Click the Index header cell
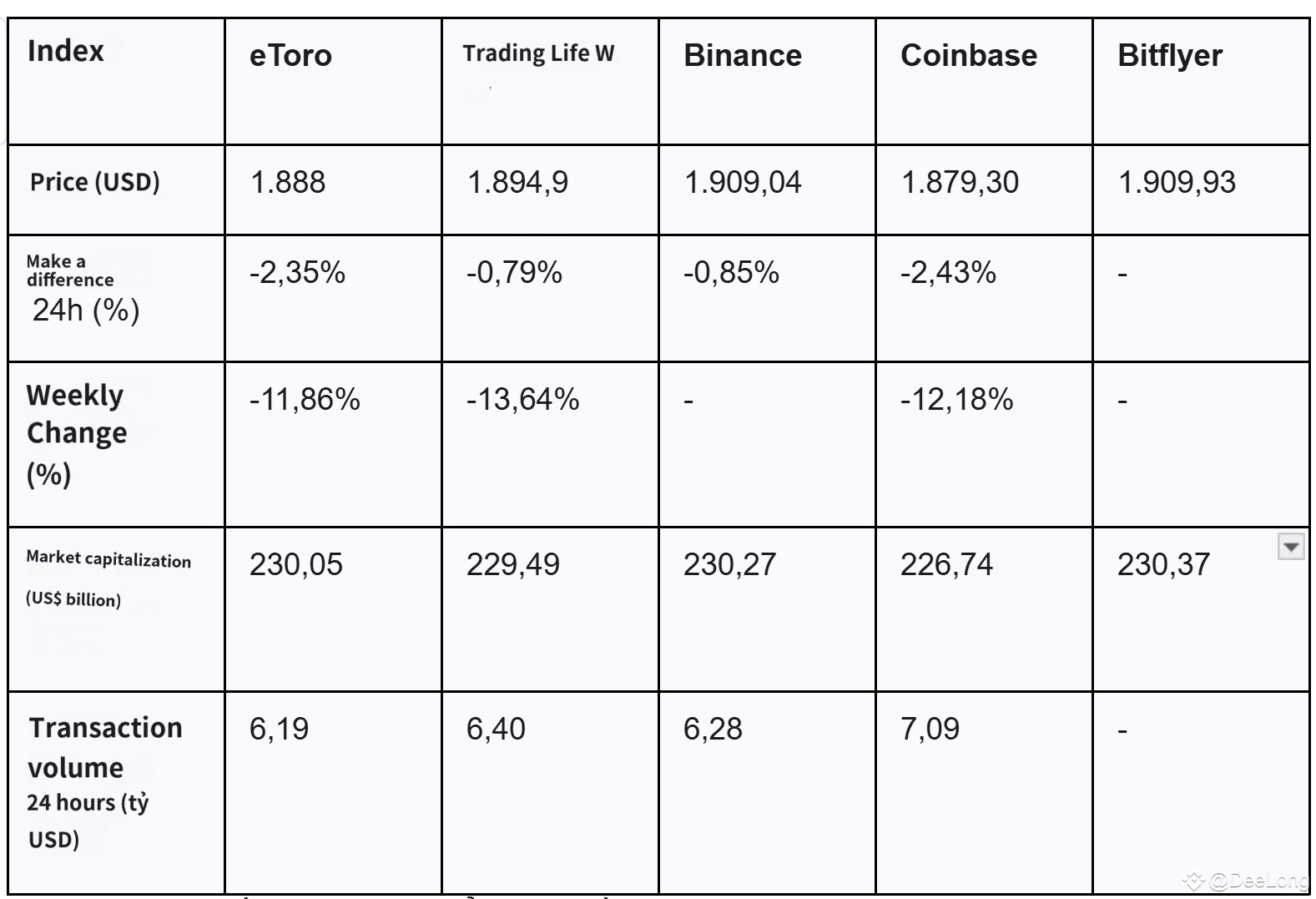 tap(66, 51)
